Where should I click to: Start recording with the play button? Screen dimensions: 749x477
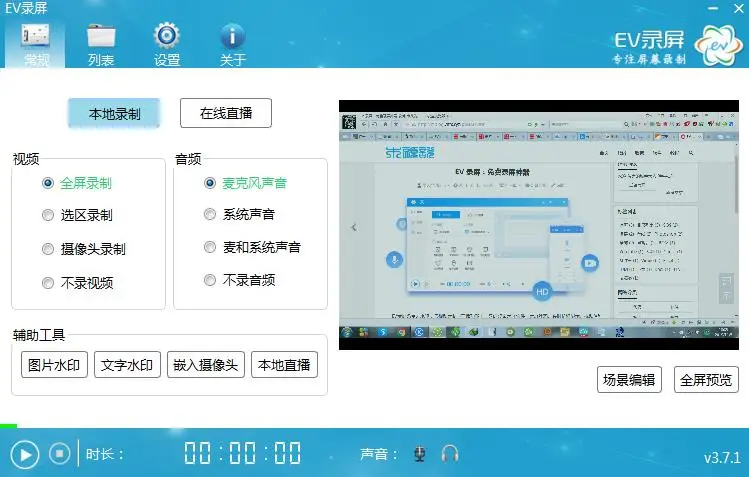[25, 455]
